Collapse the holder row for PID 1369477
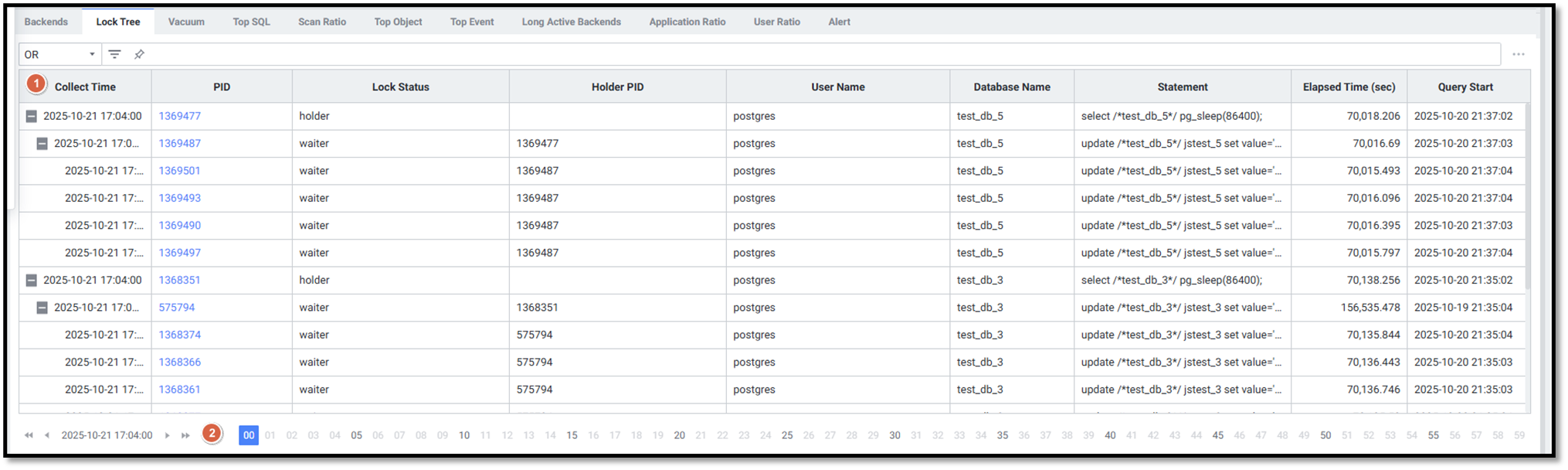Image resolution: width=1568 pixels, height=470 pixels. pyautogui.click(x=32, y=116)
